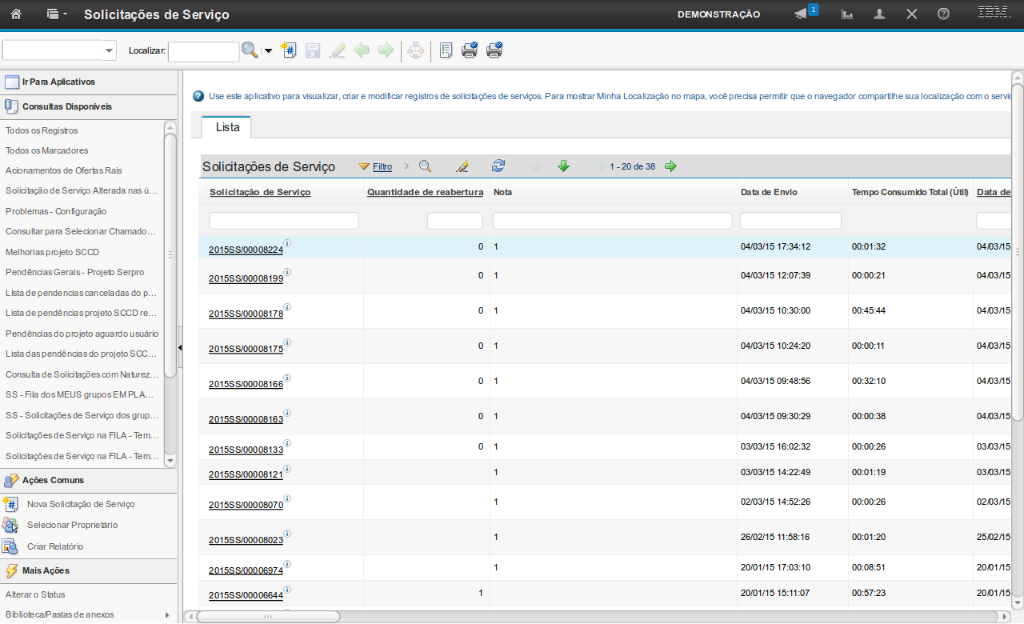This screenshot has width=1024, height=624.
Task: Open service request 2015SS/00008224
Action: pyautogui.click(x=246, y=250)
